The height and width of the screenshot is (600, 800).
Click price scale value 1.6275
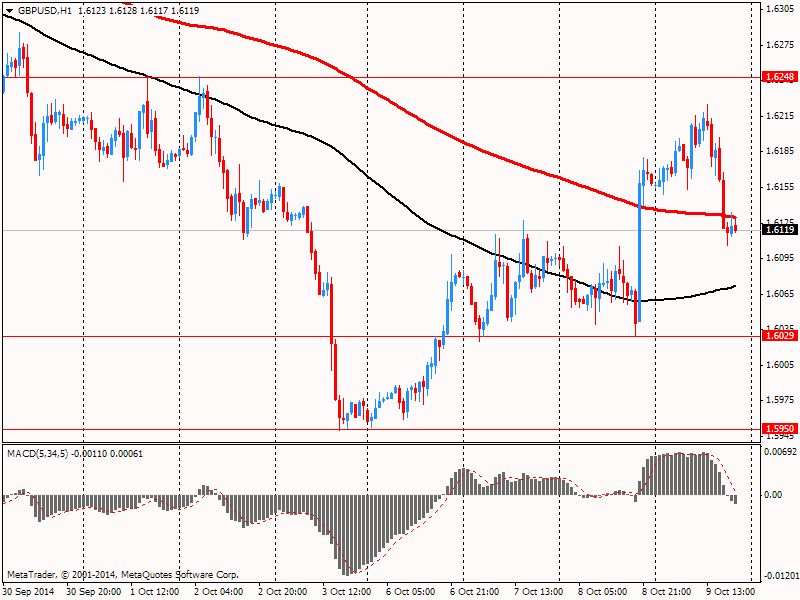point(780,45)
